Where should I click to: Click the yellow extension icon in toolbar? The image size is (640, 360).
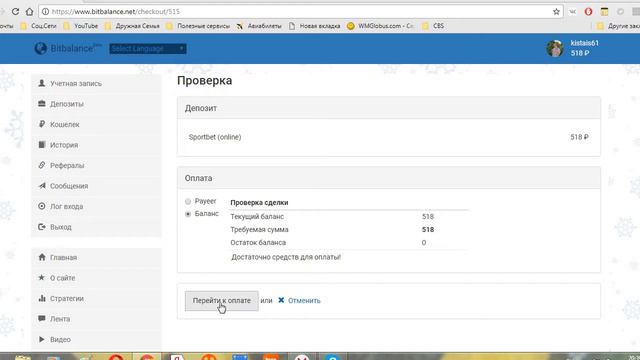click(x=604, y=11)
